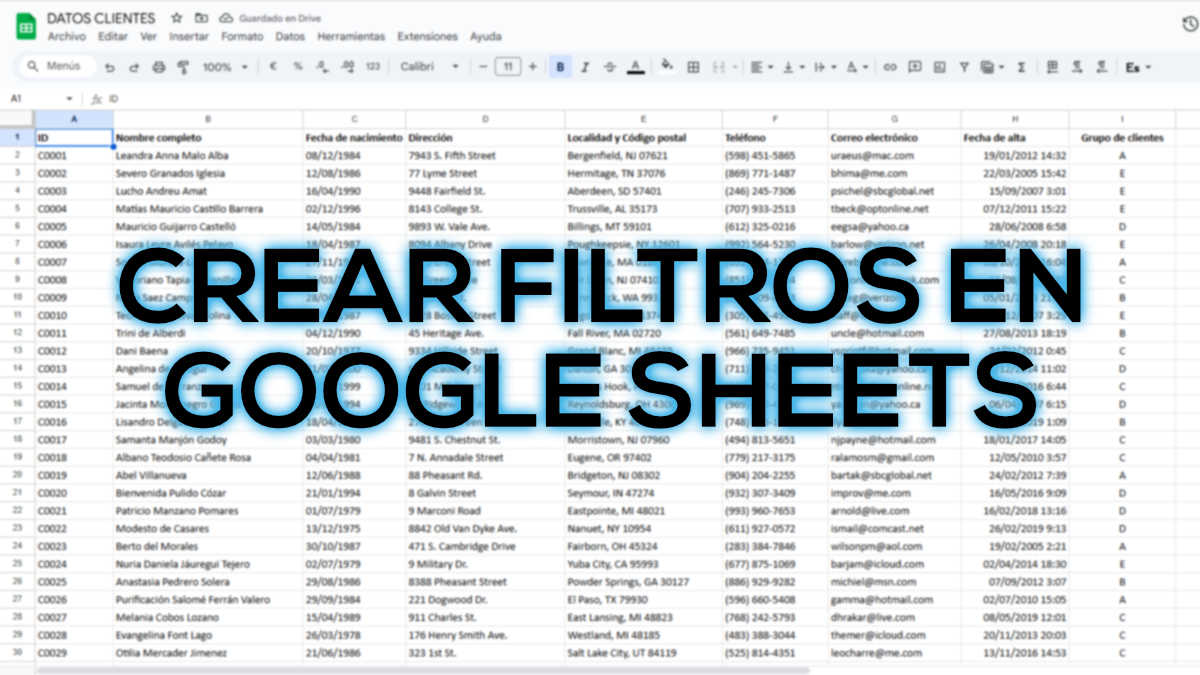The image size is (1200, 675).
Task: Select cell Salt Lake City, UT 84119
Action: pyautogui.click(x=643, y=653)
